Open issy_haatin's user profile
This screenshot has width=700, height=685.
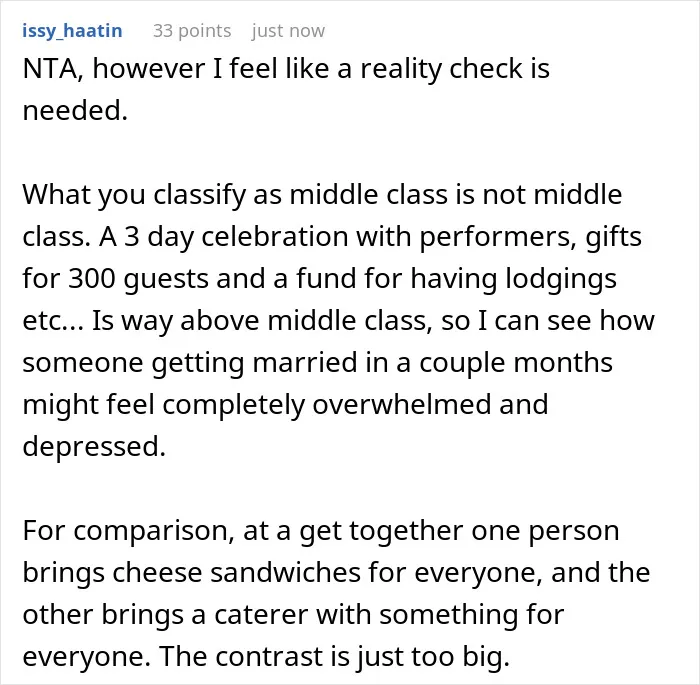(x=72, y=31)
